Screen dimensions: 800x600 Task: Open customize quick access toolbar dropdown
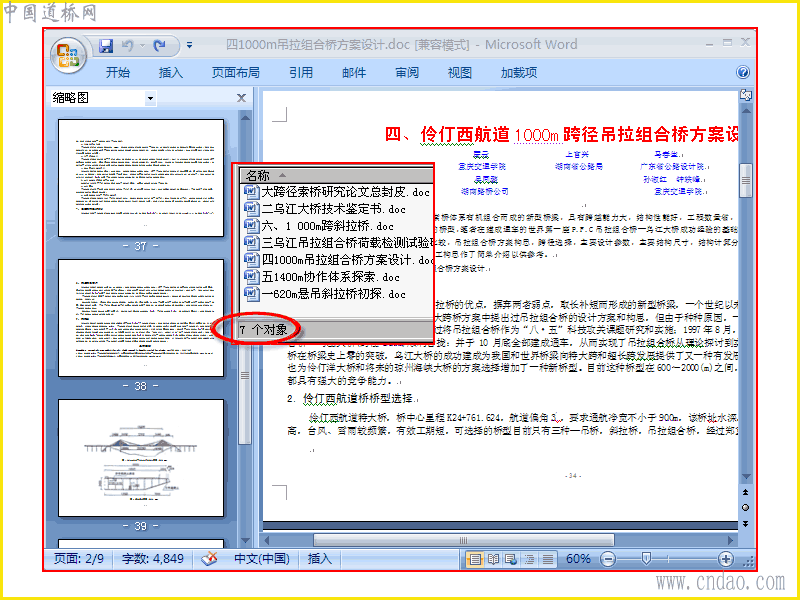tap(189, 45)
